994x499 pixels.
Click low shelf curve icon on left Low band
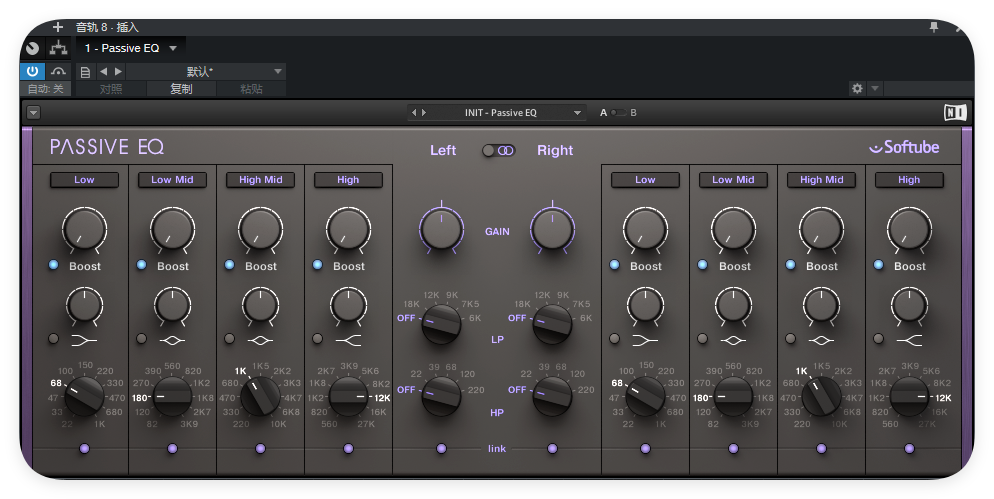click(84, 340)
